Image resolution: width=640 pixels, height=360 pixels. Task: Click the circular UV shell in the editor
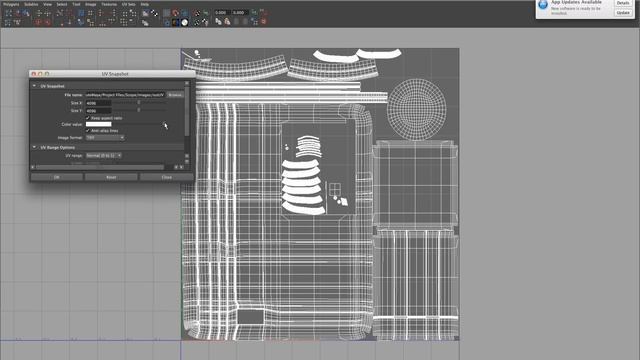point(416,110)
